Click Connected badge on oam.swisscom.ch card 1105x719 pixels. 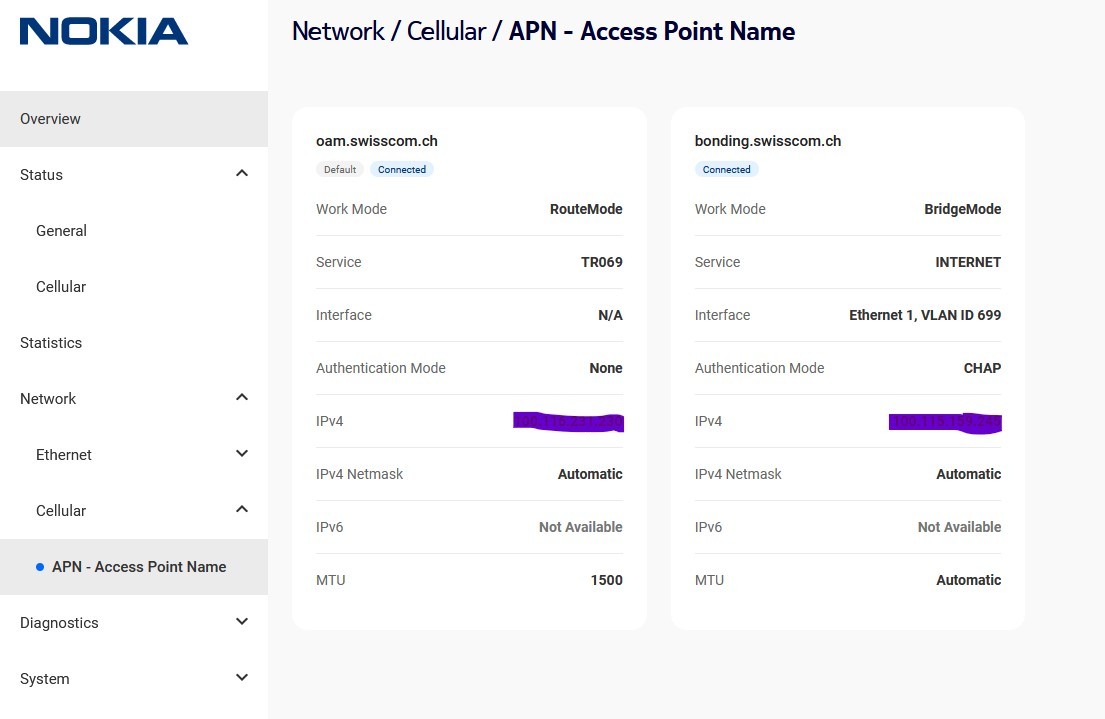pos(402,170)
